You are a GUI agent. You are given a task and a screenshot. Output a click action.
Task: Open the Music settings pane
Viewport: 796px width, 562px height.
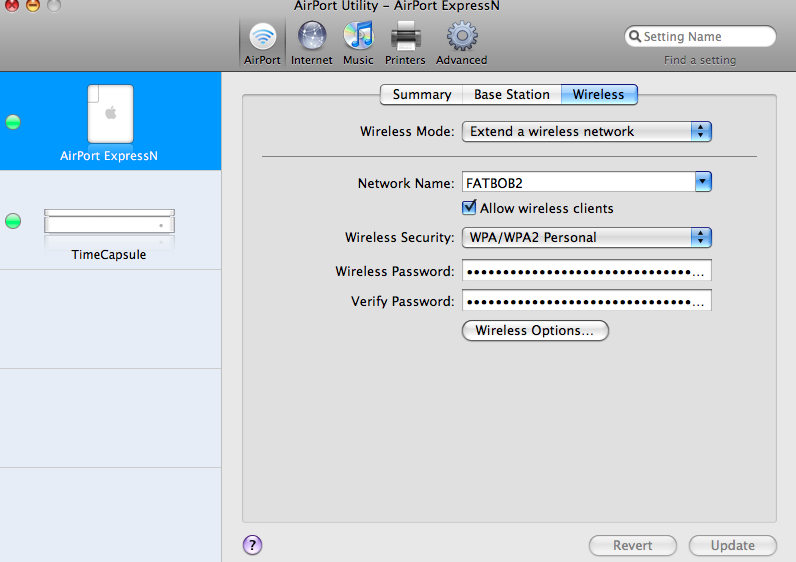coord(358,44)
